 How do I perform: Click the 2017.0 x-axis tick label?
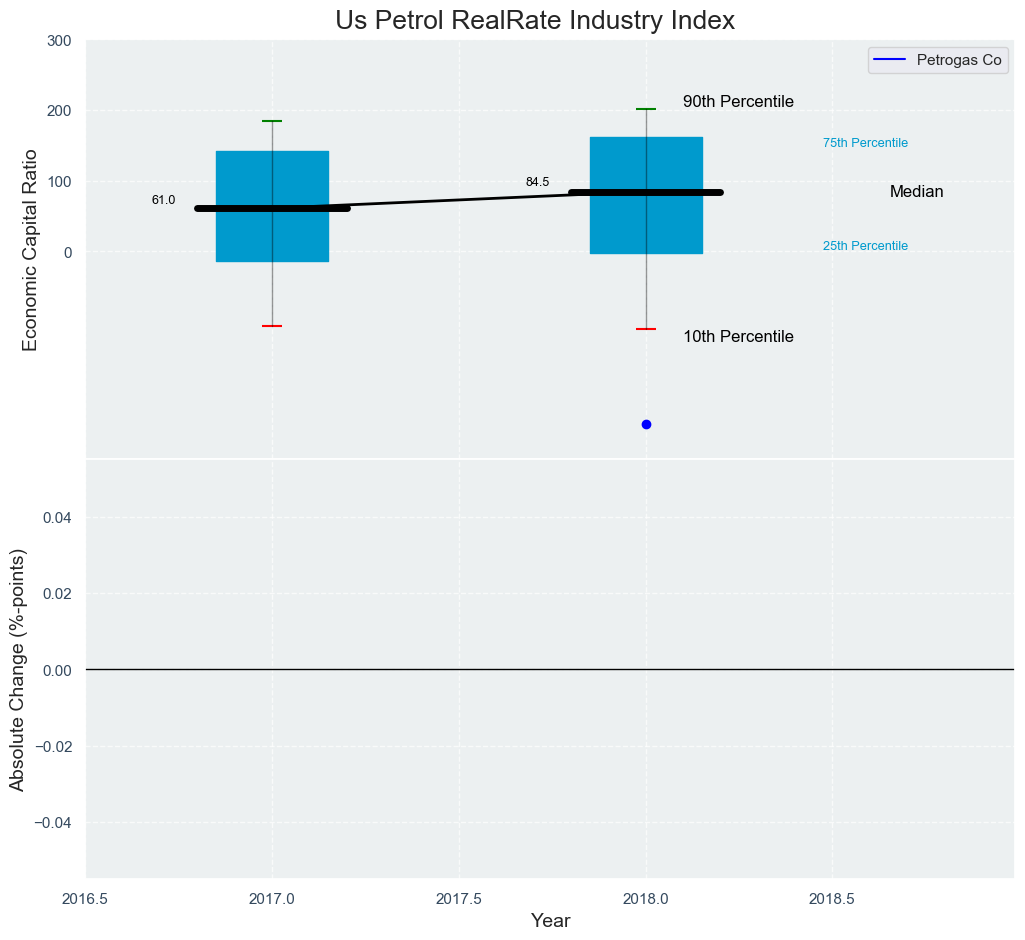point(272,899)
